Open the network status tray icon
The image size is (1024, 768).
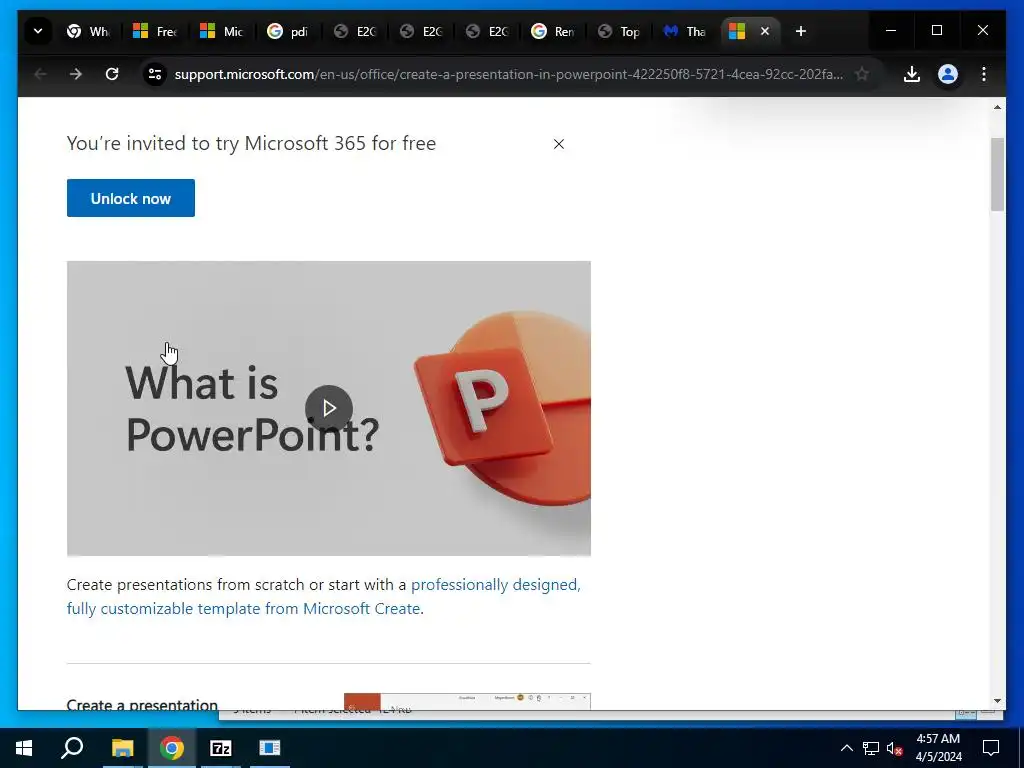tap(871, 748)
